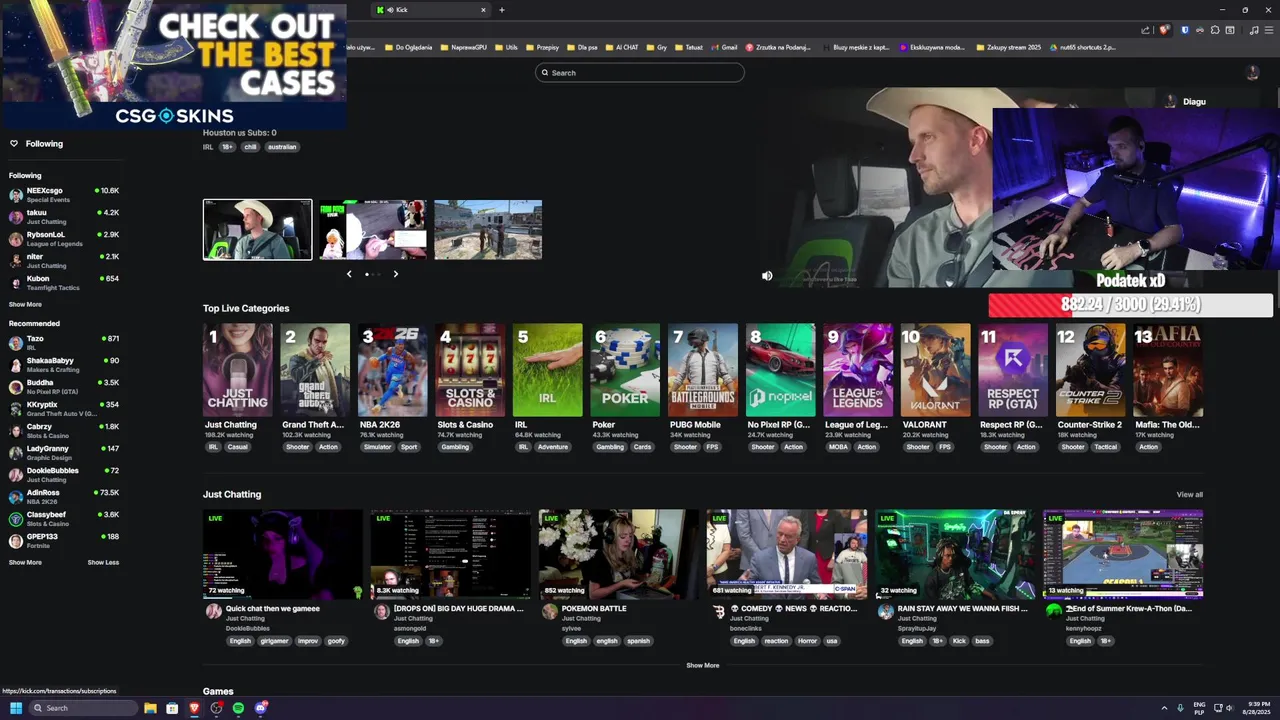Click the Kick search input field
This screenshot has width=1280, height=720.
pos(640,73)
